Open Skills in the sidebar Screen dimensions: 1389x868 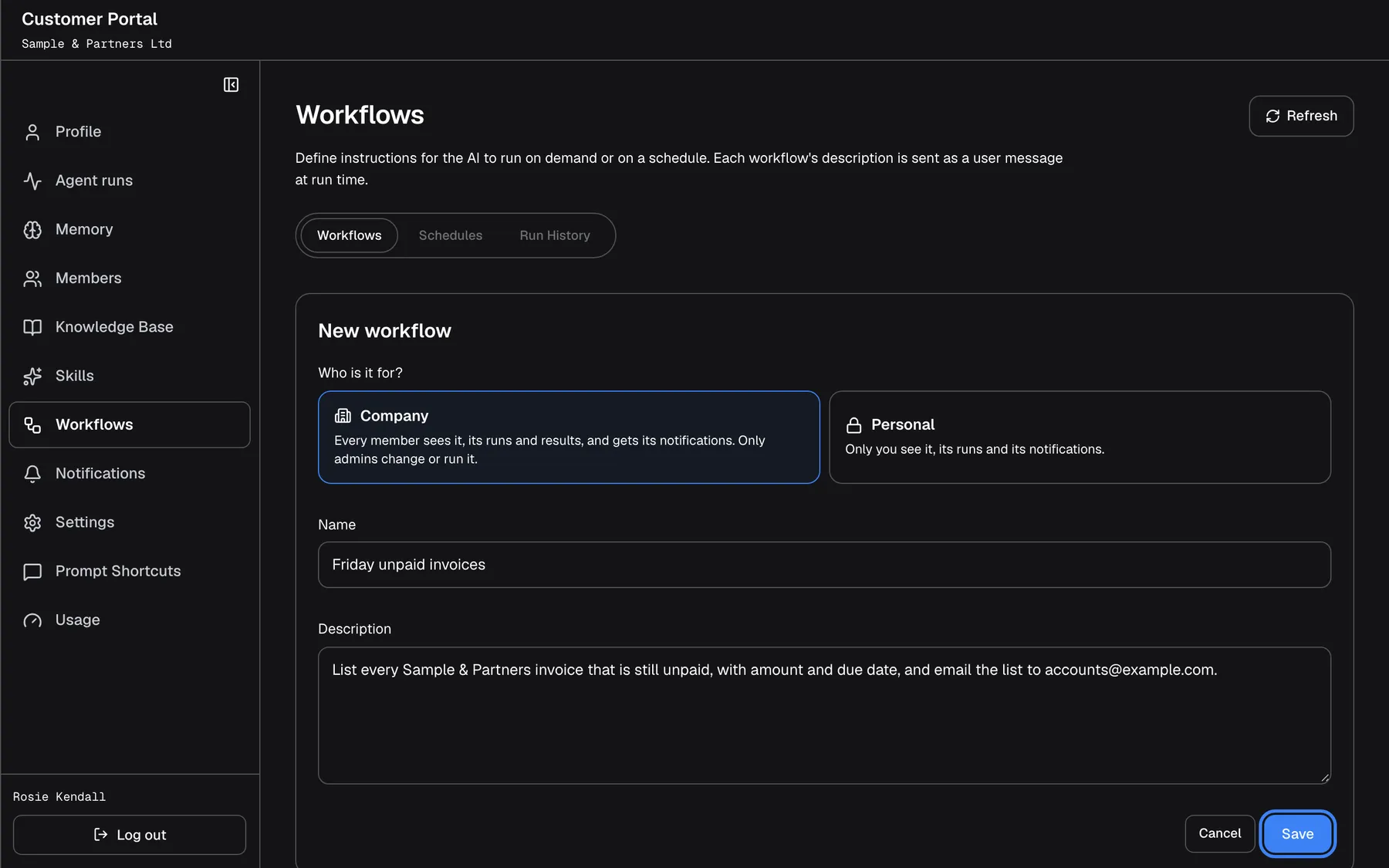pos(130,376)
